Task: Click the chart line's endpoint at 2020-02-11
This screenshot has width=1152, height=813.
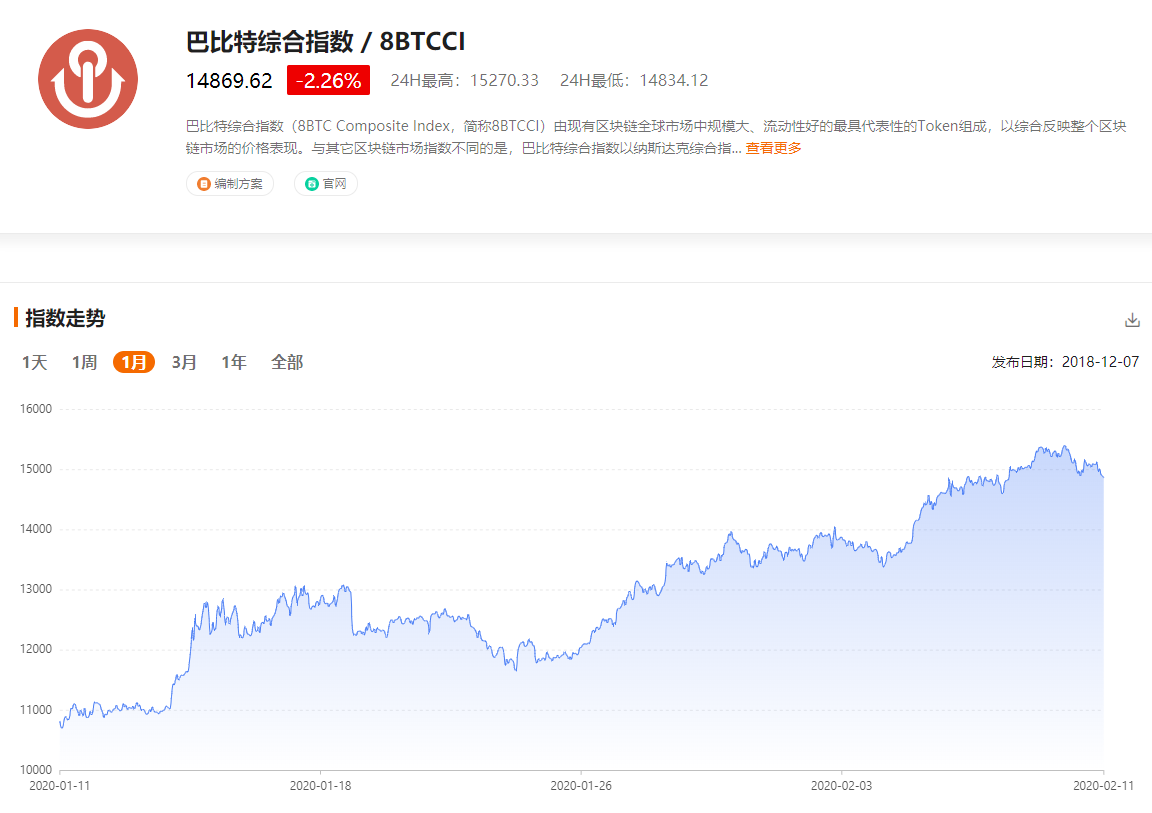Action: click(1104, 477)
